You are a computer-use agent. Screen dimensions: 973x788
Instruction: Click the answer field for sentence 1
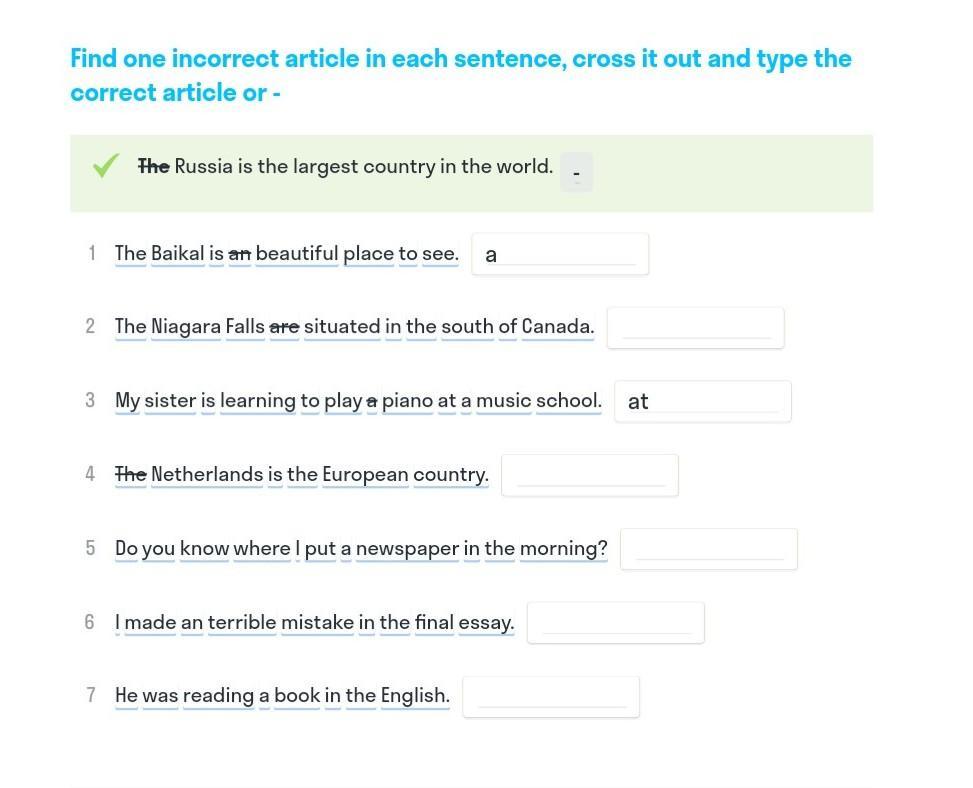[x=560, y=254]
